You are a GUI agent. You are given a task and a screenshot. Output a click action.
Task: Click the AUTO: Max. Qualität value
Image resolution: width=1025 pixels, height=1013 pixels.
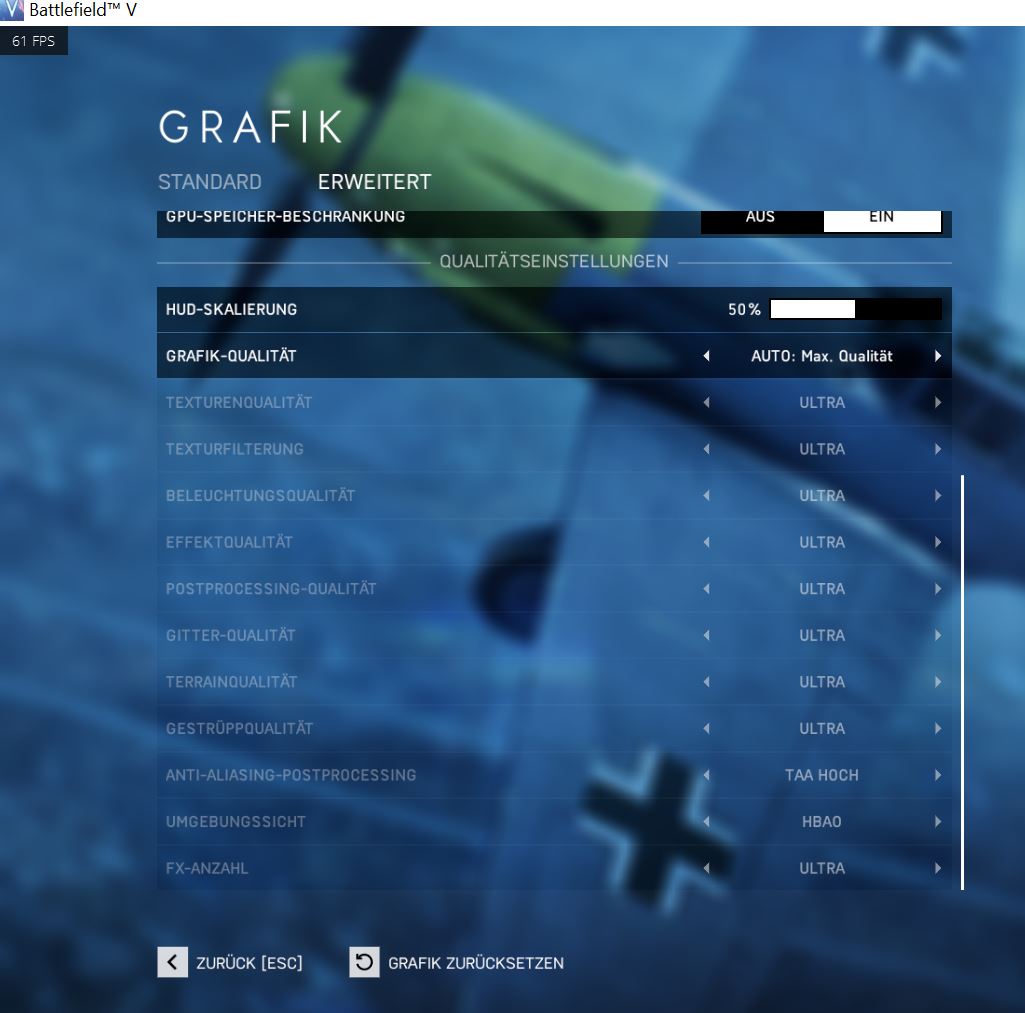pos(822,356)
